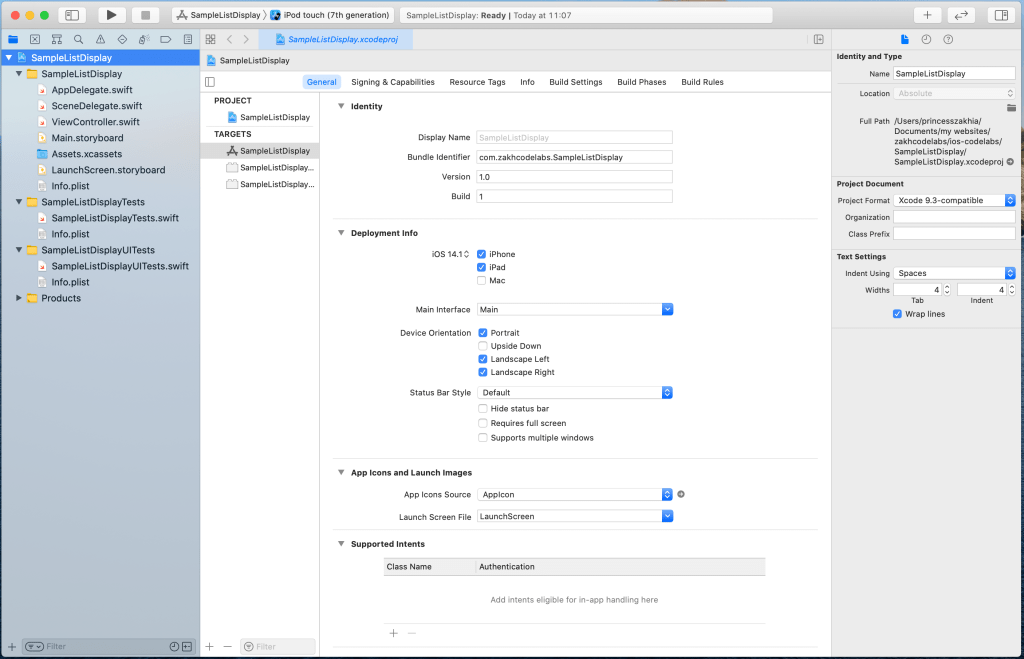This screenshot has height=659, width=1024.
Task: Show the History inspector clock icon
Action: pos(926,39)
